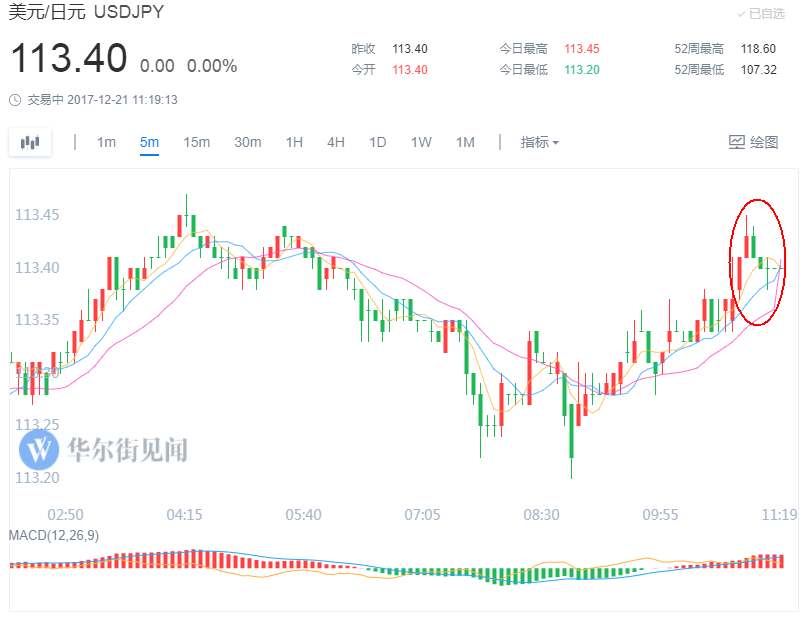Click the 昨收 label
Viewport: 803px width, 617px height.
tap(364, 49)
